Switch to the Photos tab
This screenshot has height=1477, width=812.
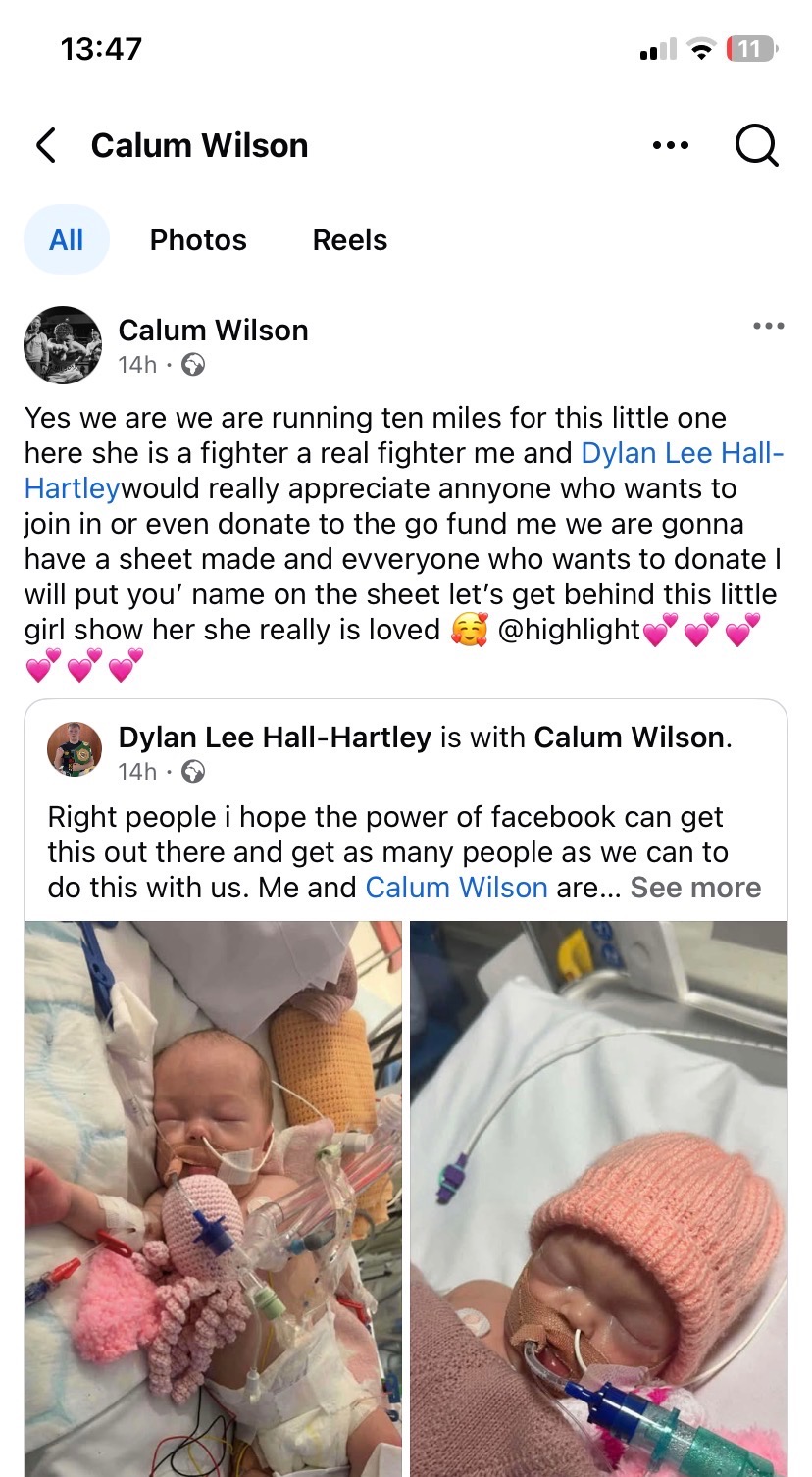198,239
